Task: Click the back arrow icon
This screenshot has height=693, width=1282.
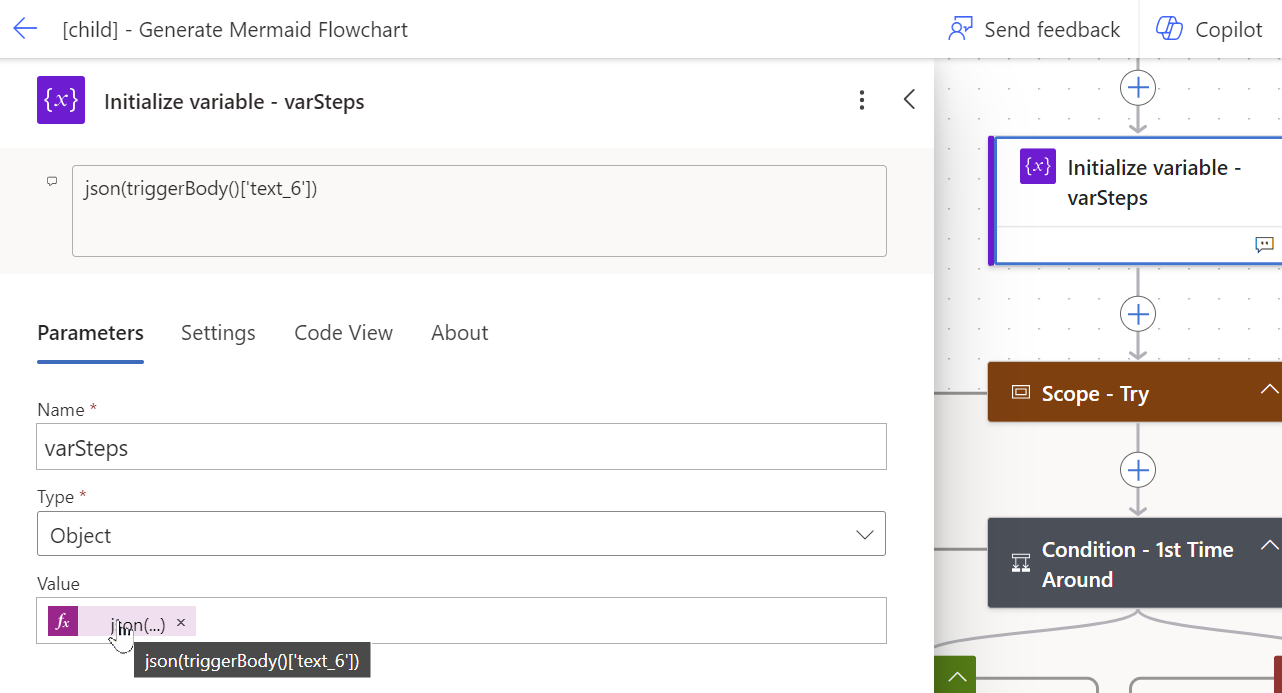Action: click(x=25, y=29)
